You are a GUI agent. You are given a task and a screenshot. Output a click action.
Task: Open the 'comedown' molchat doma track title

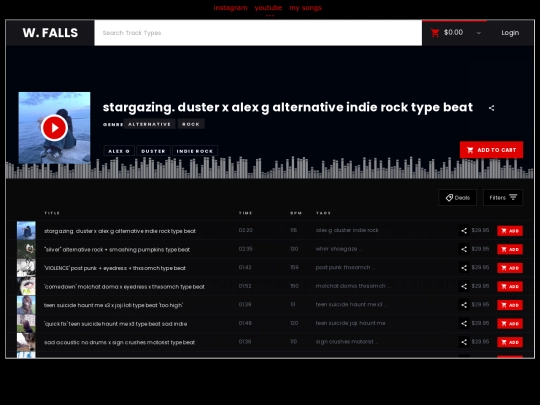(124, 287)
